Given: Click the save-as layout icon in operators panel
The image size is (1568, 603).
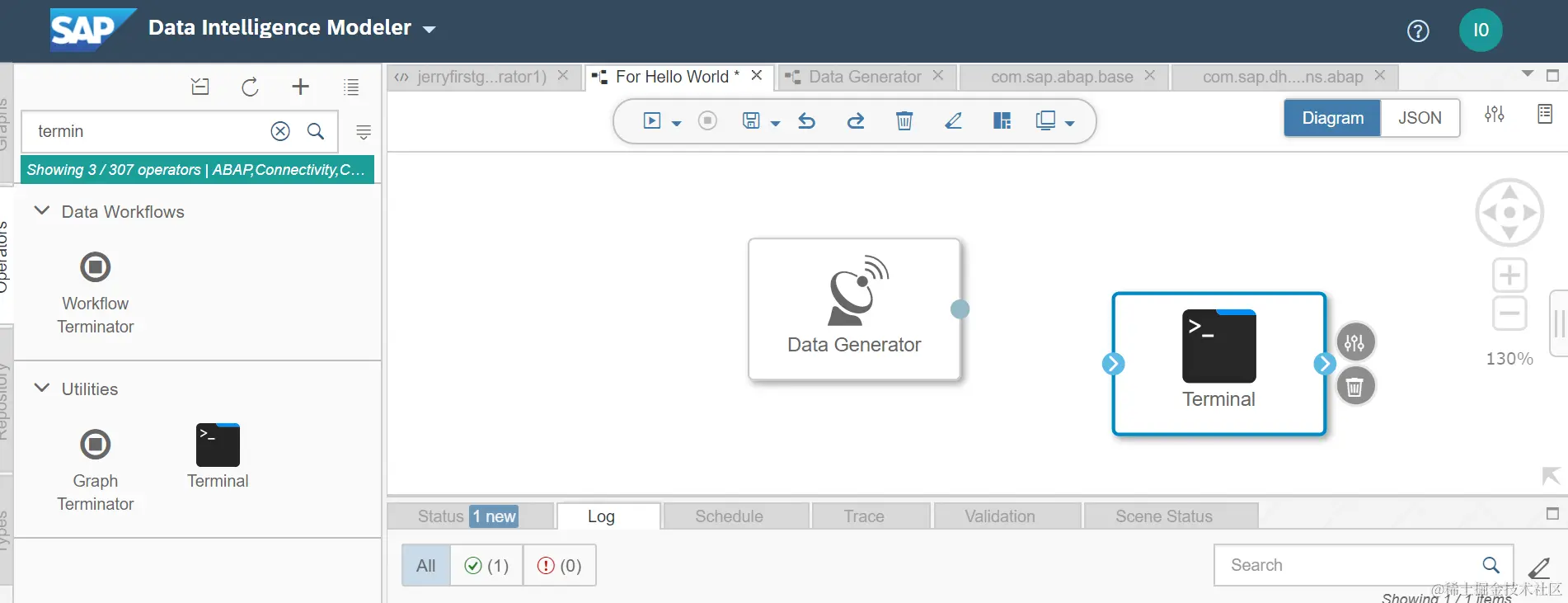Looking at the screenshot, I should (200, 87).
